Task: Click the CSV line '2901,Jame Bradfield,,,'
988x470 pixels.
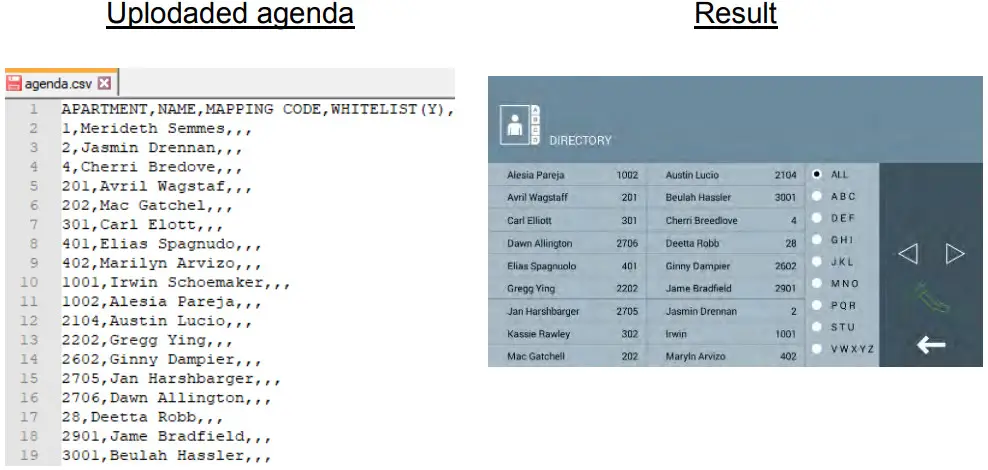Action: coord(166,437)
